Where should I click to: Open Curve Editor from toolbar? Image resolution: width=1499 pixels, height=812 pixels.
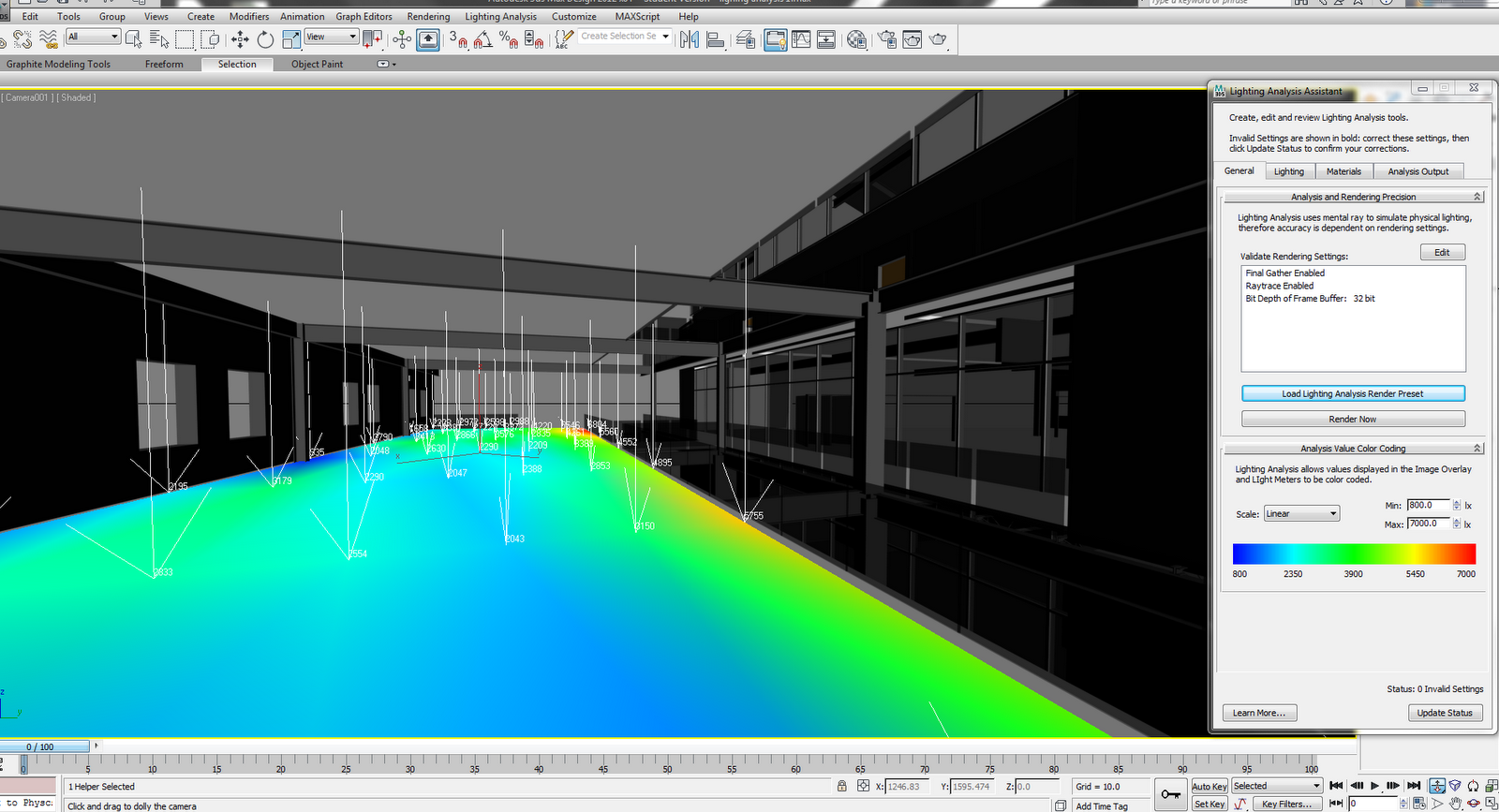point(801,38)
